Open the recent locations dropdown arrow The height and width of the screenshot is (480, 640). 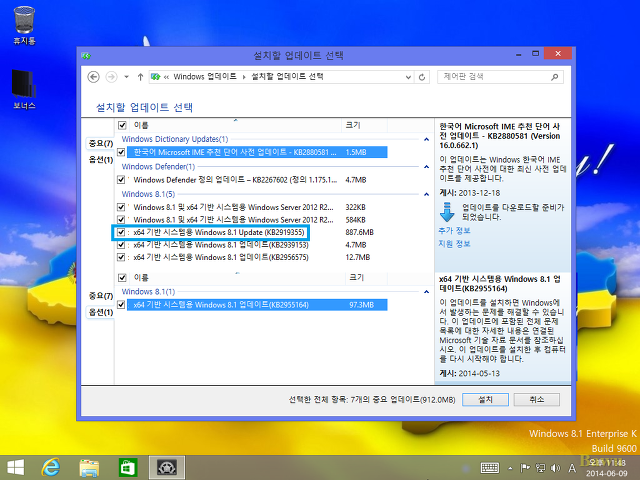(x=127, y=77)
